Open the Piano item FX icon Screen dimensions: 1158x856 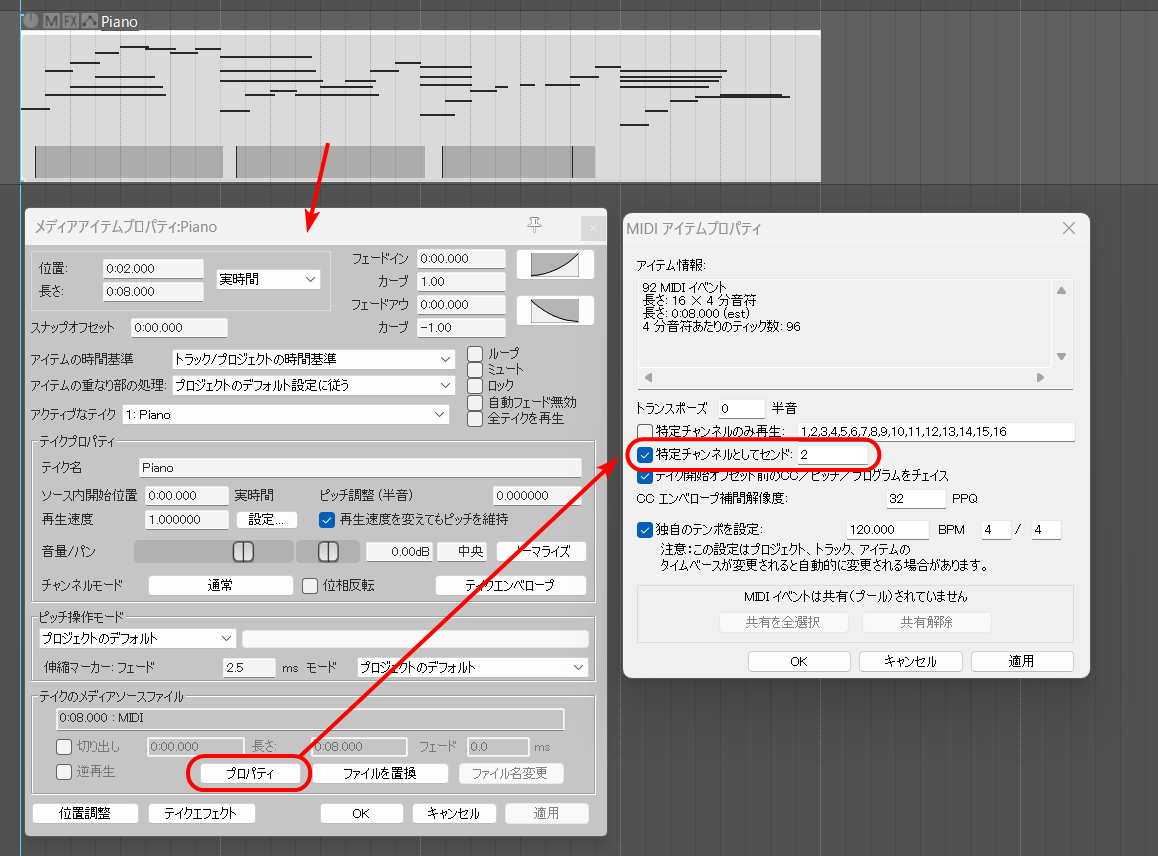pos(70,20)
